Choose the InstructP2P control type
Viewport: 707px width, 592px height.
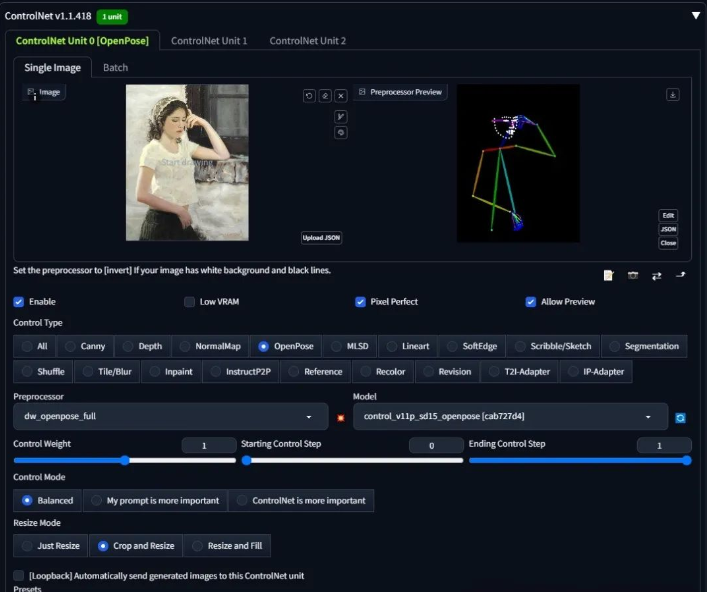click(241, 372)
